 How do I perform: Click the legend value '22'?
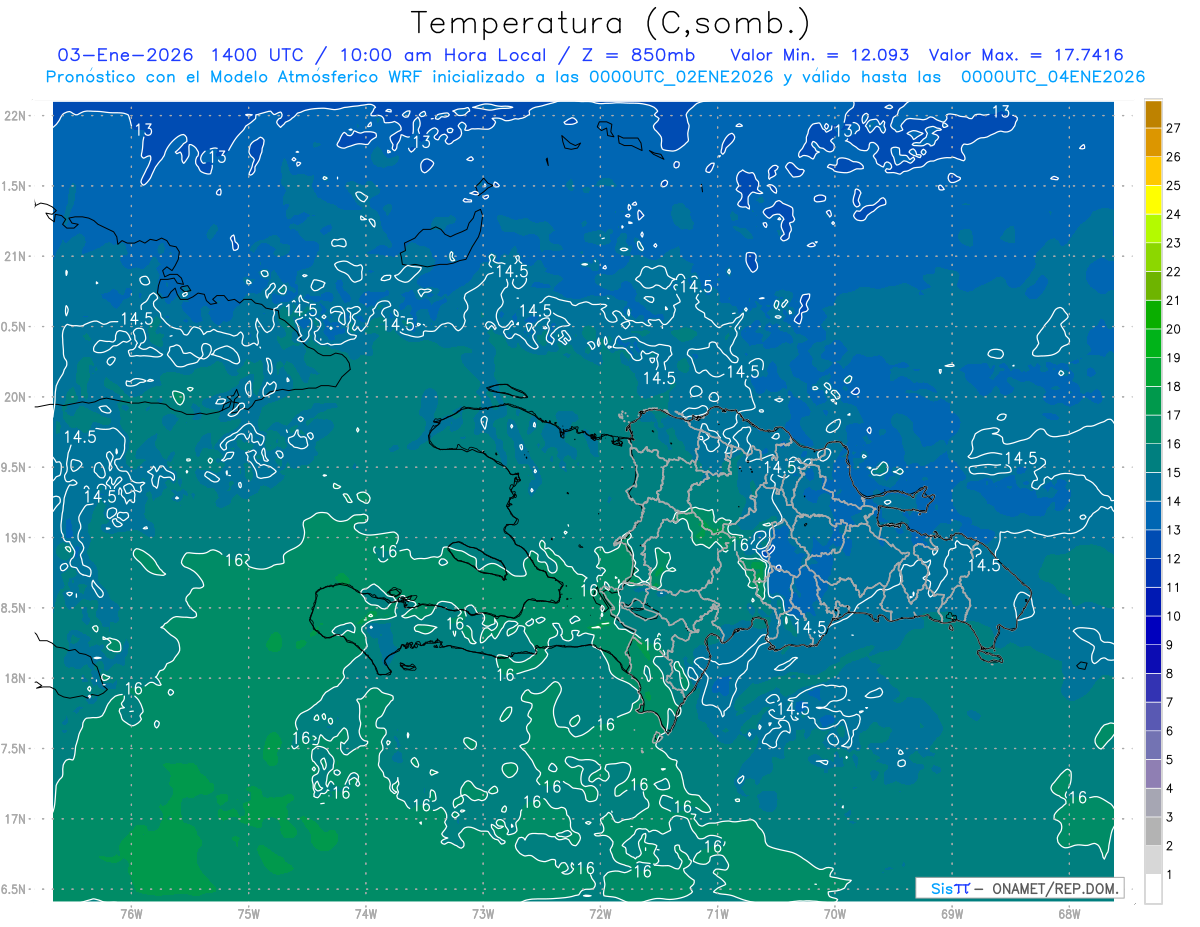[x=1173, y=272]
